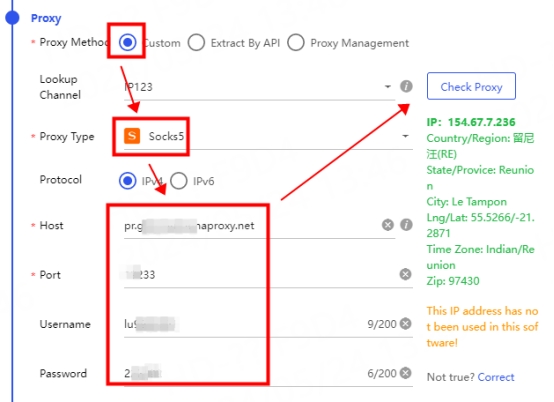Choose IPv6 protocol radio button
Image resolution: width=554 pixels, height=402 pixels.
179,181
